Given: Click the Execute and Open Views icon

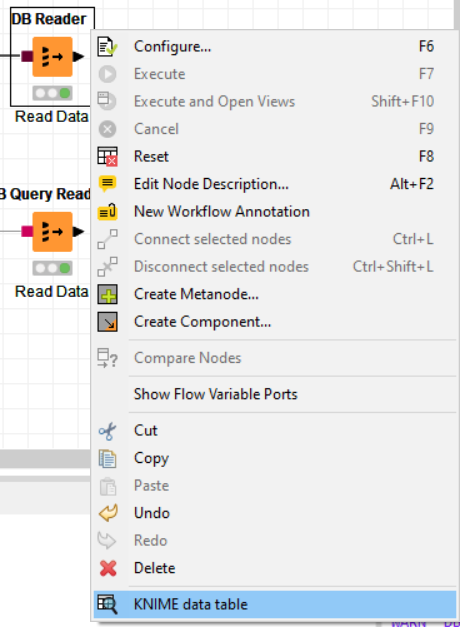Looking at the screenshot, I should coord(107,101).
